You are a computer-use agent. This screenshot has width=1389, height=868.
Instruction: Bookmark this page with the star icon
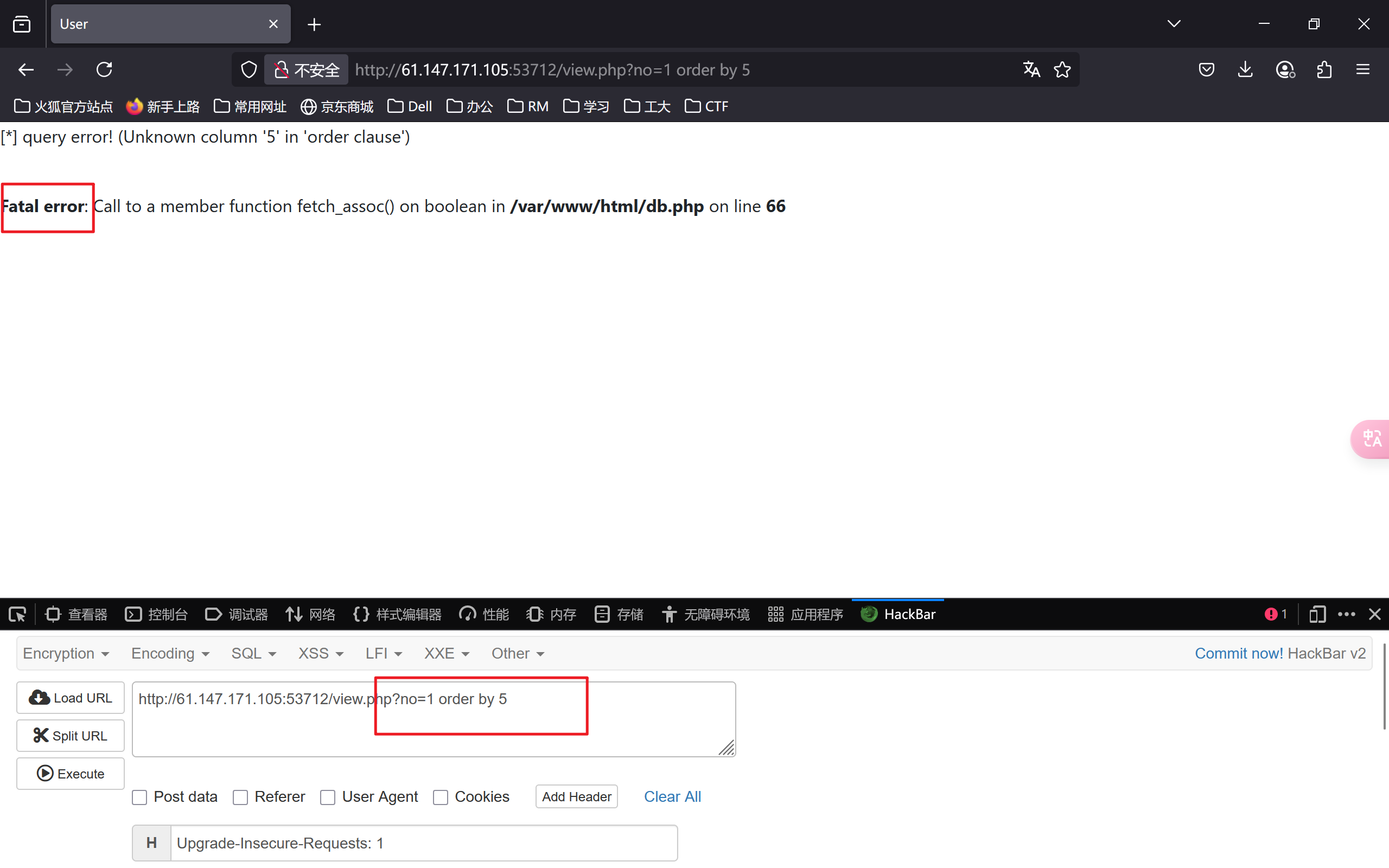(1062, 70)
